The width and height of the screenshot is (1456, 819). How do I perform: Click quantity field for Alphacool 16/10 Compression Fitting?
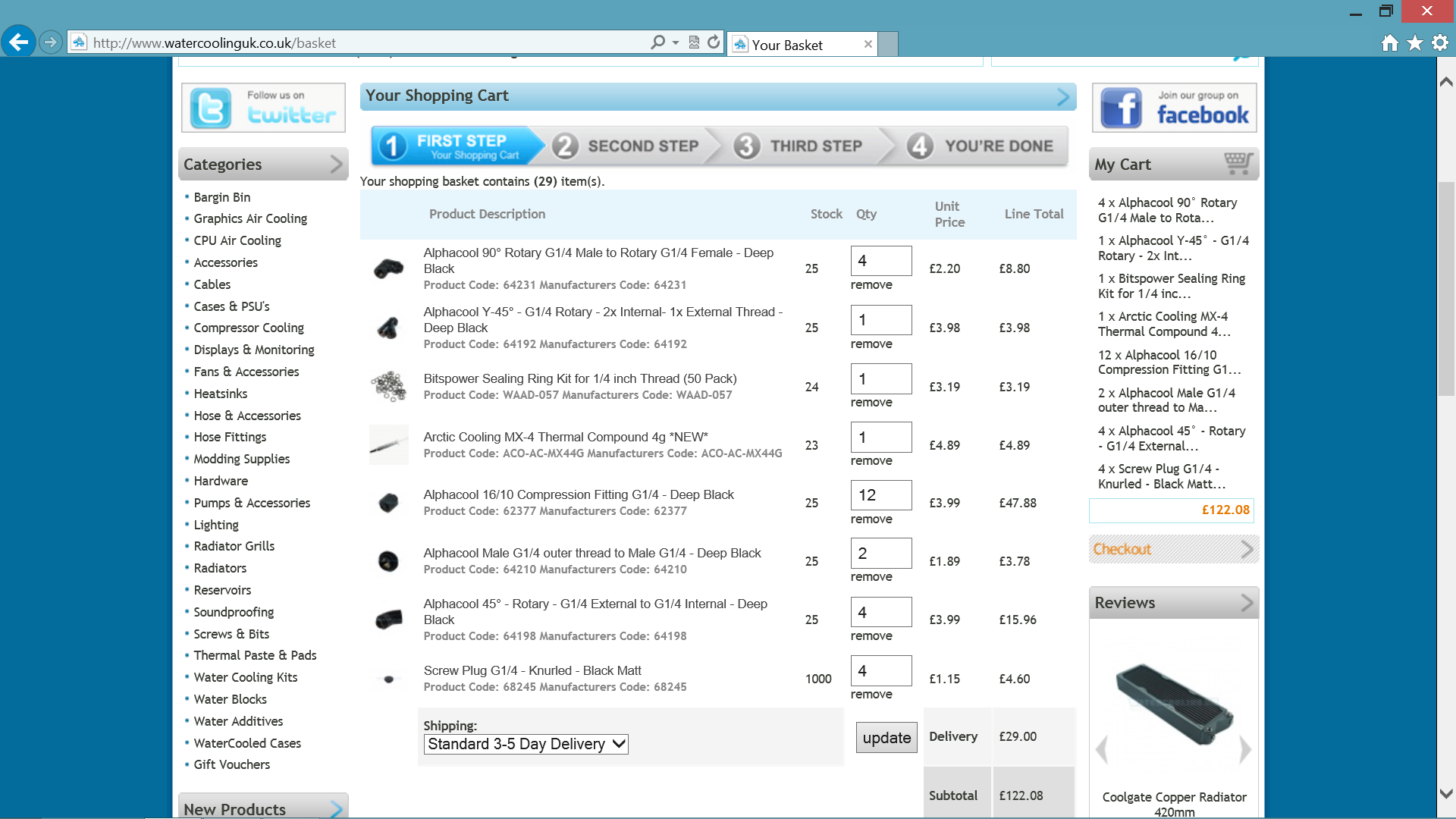coord(881,495)
